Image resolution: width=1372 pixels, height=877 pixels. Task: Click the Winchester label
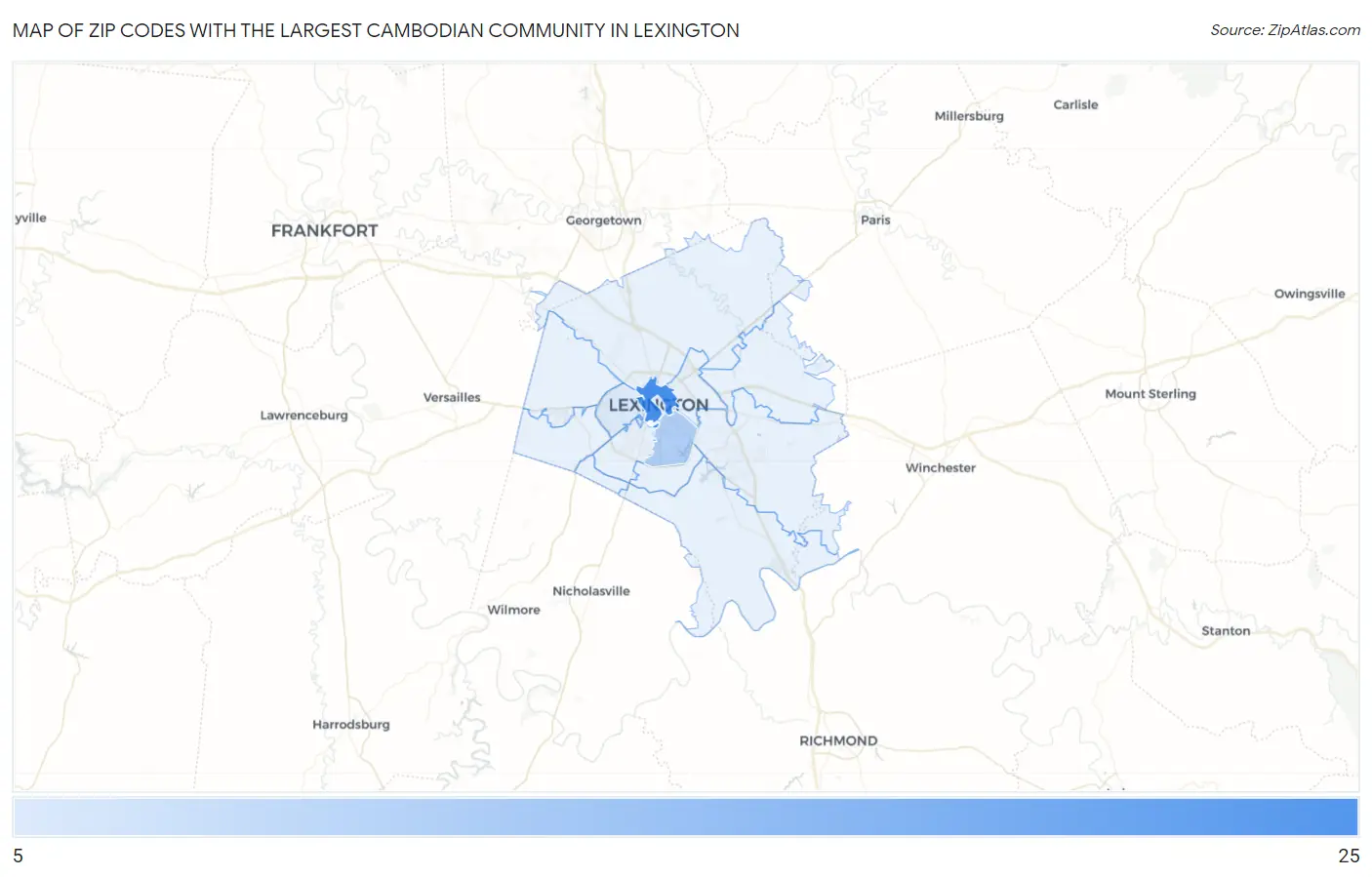click(x=941, y=467)
